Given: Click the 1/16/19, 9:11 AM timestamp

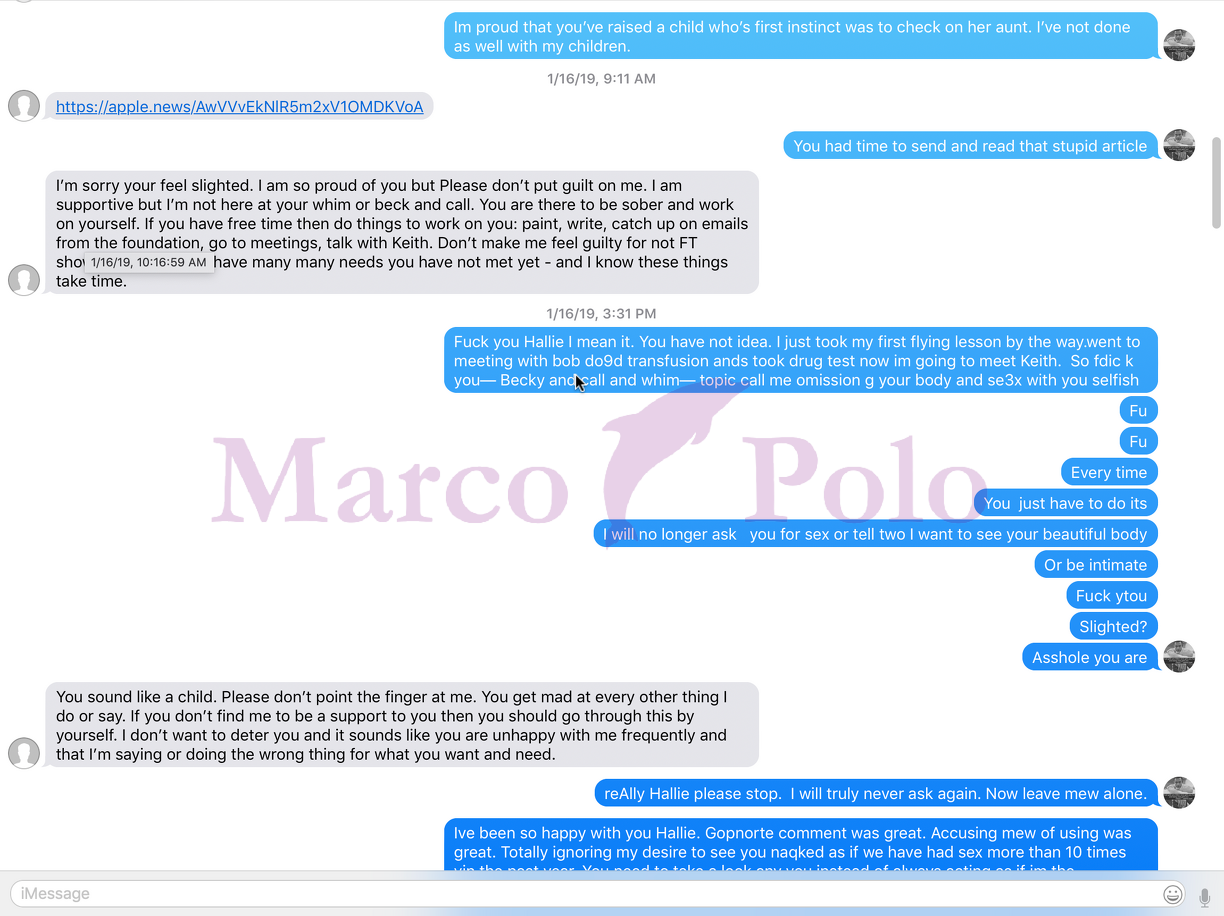Looking at the screenshot, I should click(x=601, y=78).
